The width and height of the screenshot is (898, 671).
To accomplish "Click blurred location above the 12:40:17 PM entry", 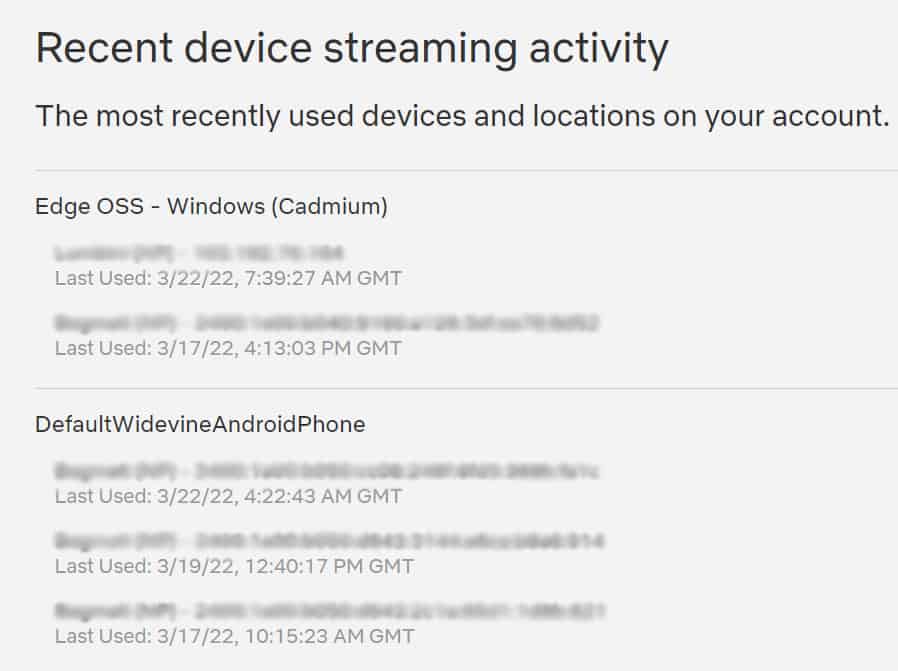I will coord(100,542).
